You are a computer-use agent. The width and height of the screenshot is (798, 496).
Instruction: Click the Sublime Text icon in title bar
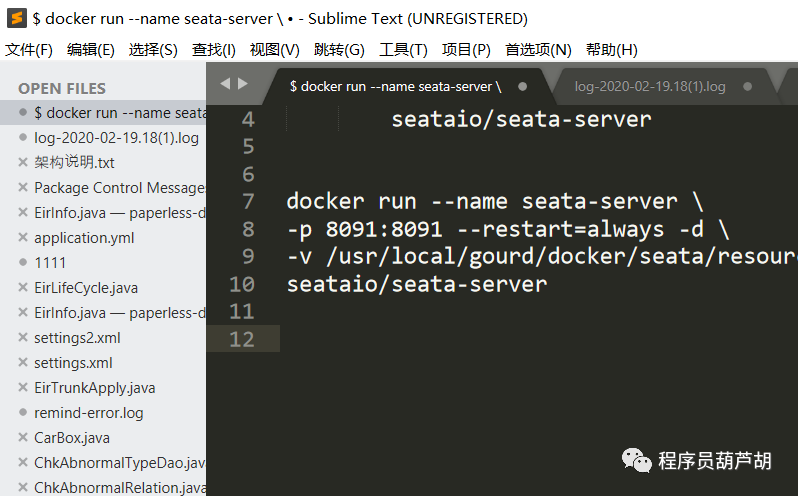16,18
